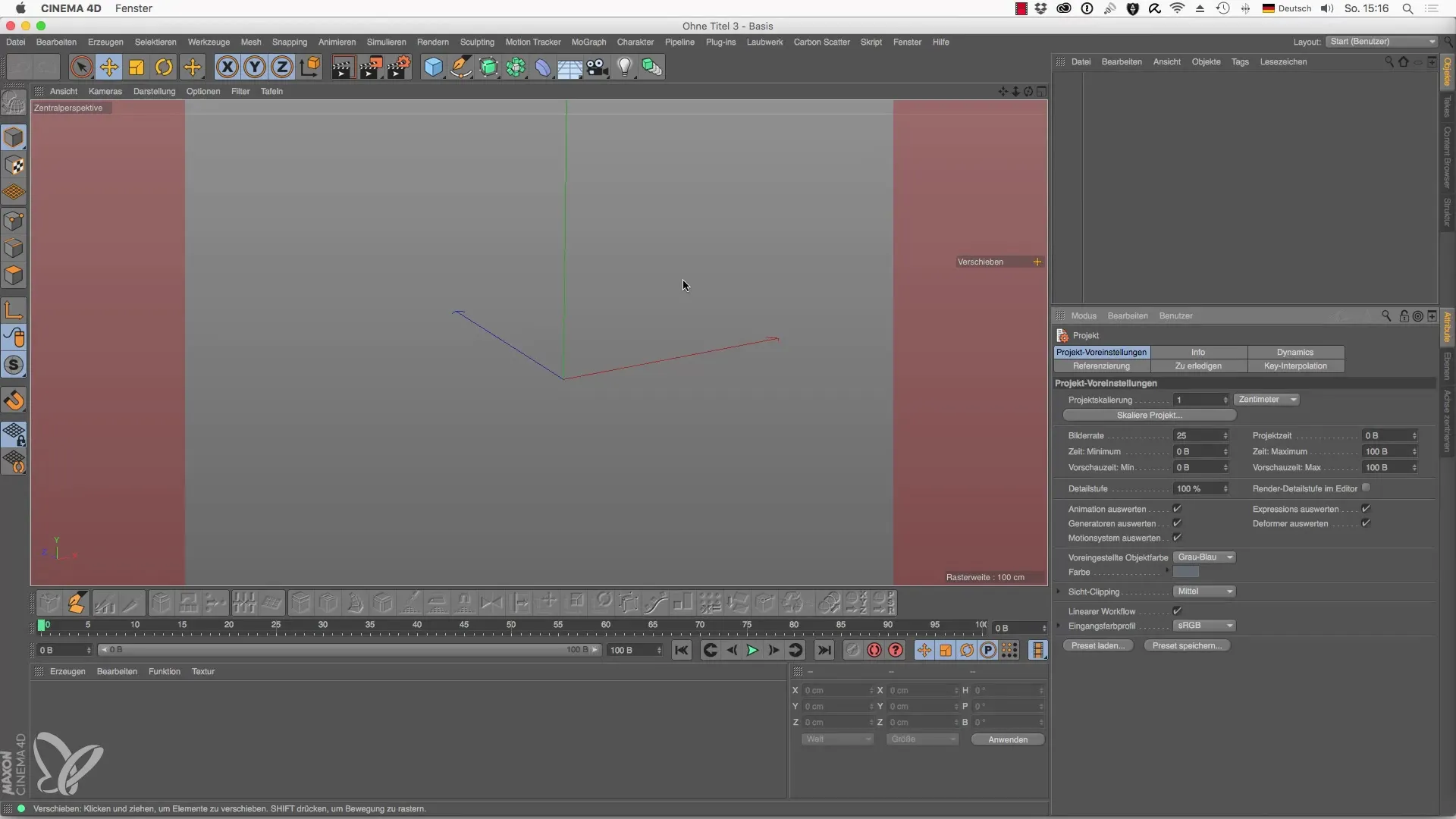Open the Referenzierung tab
Viewport: 1456px width, 819px height.
tap(1102, 366)
